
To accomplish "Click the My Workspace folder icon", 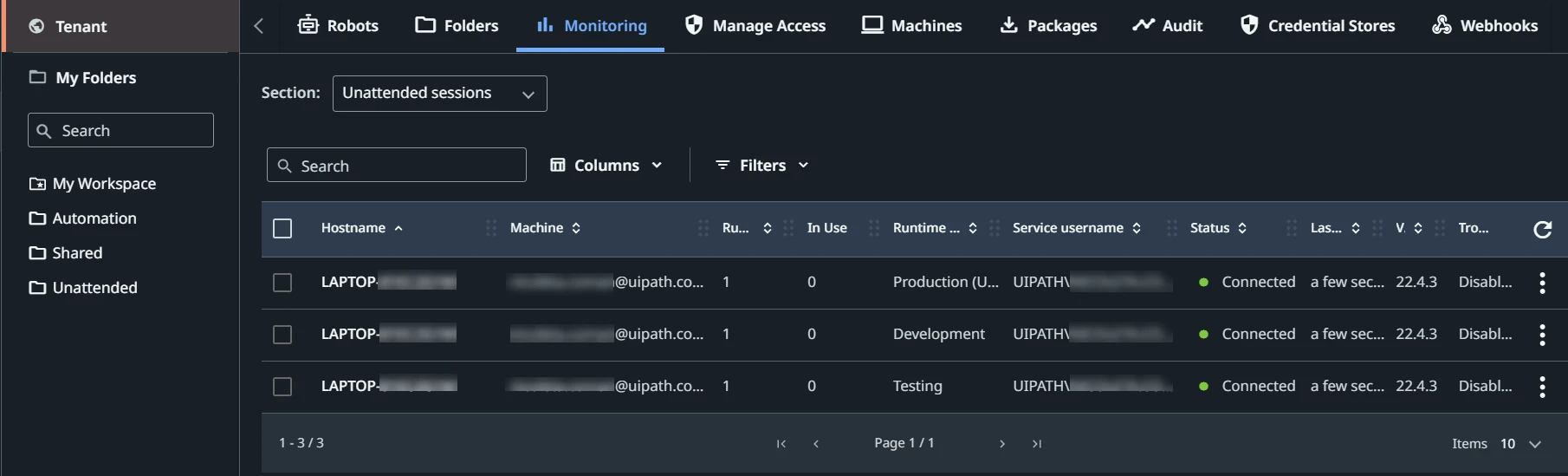I will coord(37,183).
